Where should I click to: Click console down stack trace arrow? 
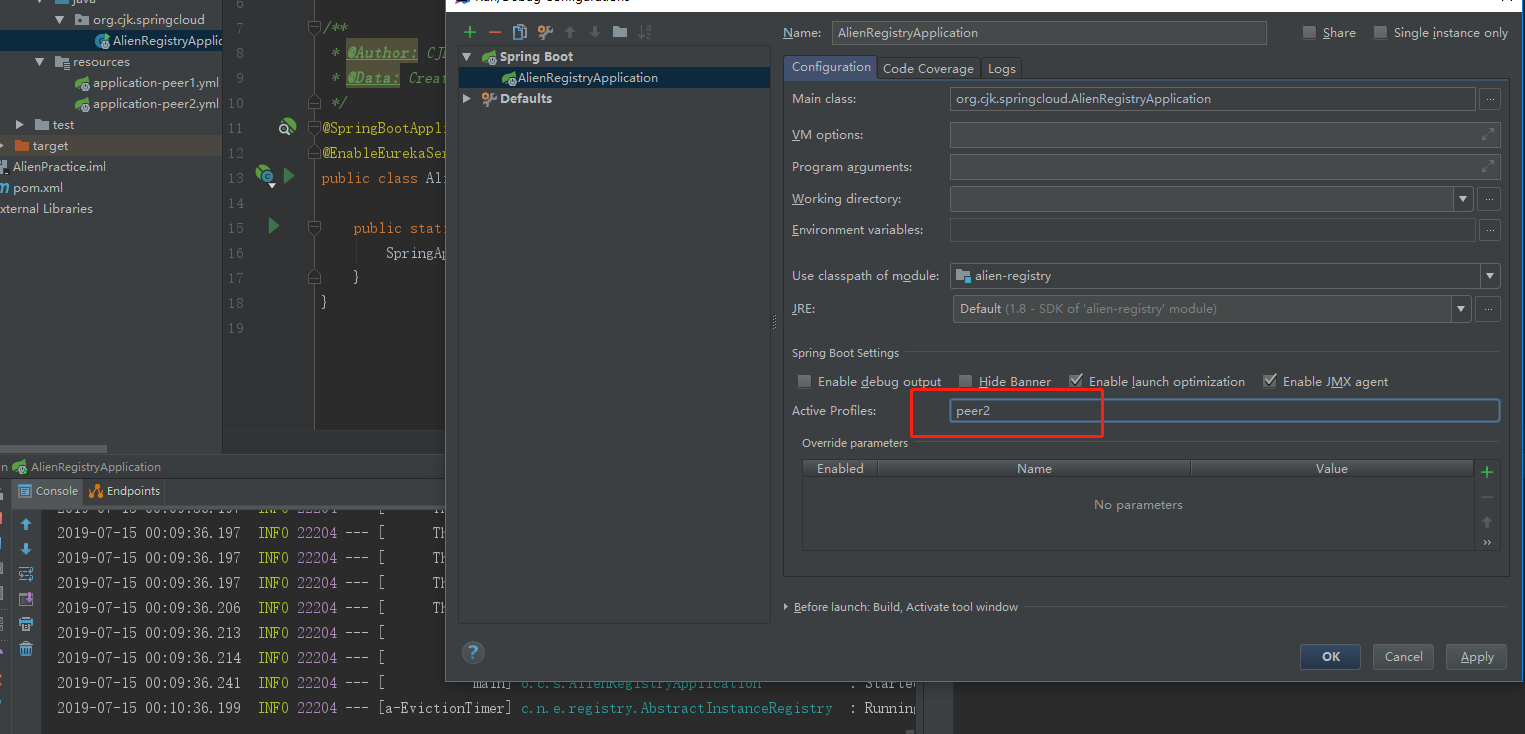26,549
